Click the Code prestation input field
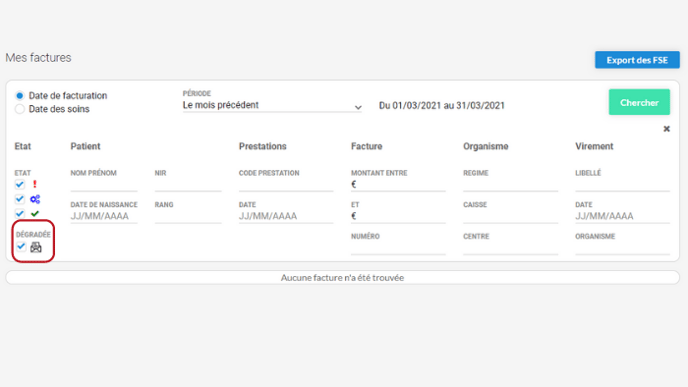 pos(286,185)
